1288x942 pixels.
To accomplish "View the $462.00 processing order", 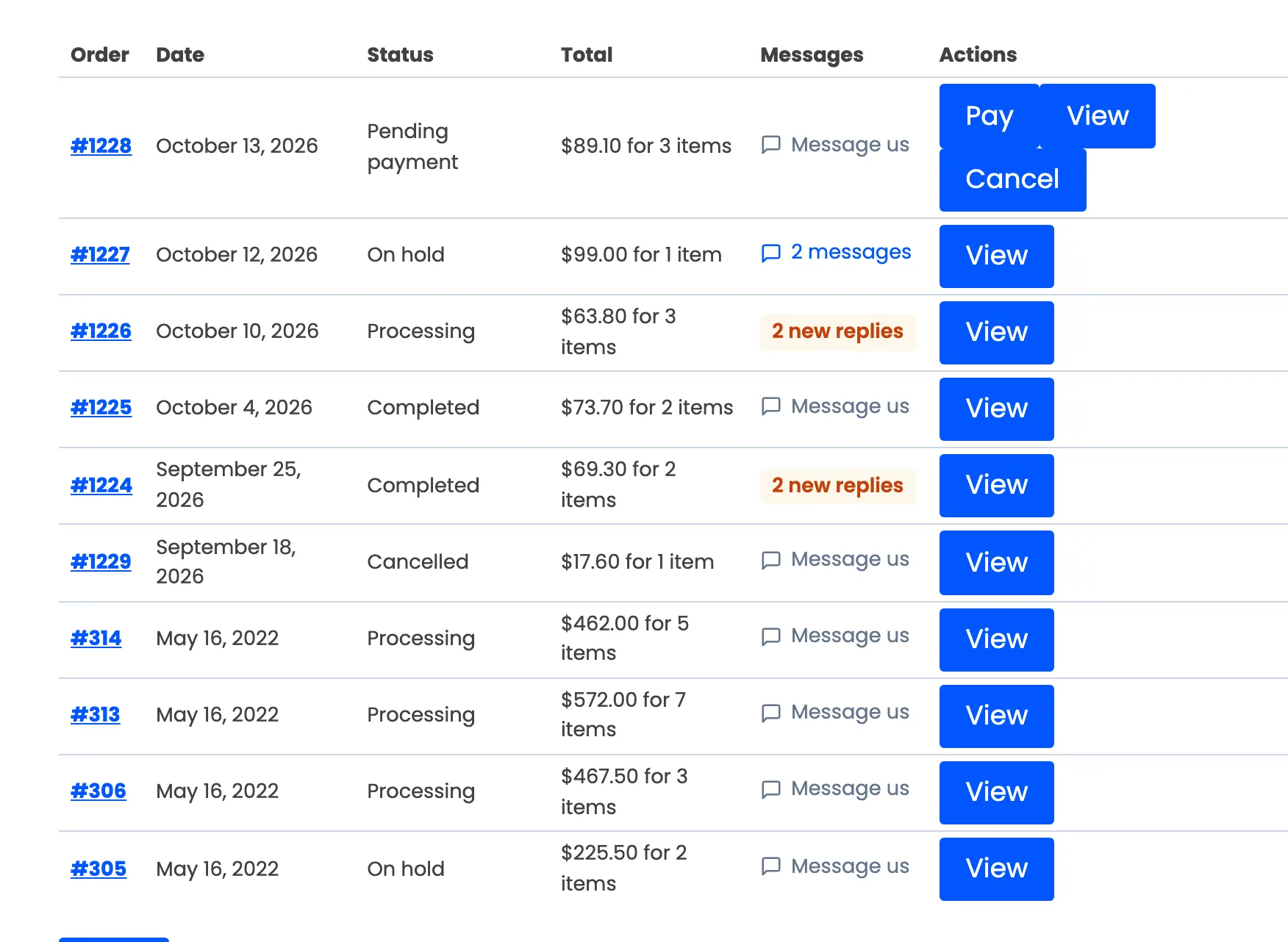I will (996, 639).
